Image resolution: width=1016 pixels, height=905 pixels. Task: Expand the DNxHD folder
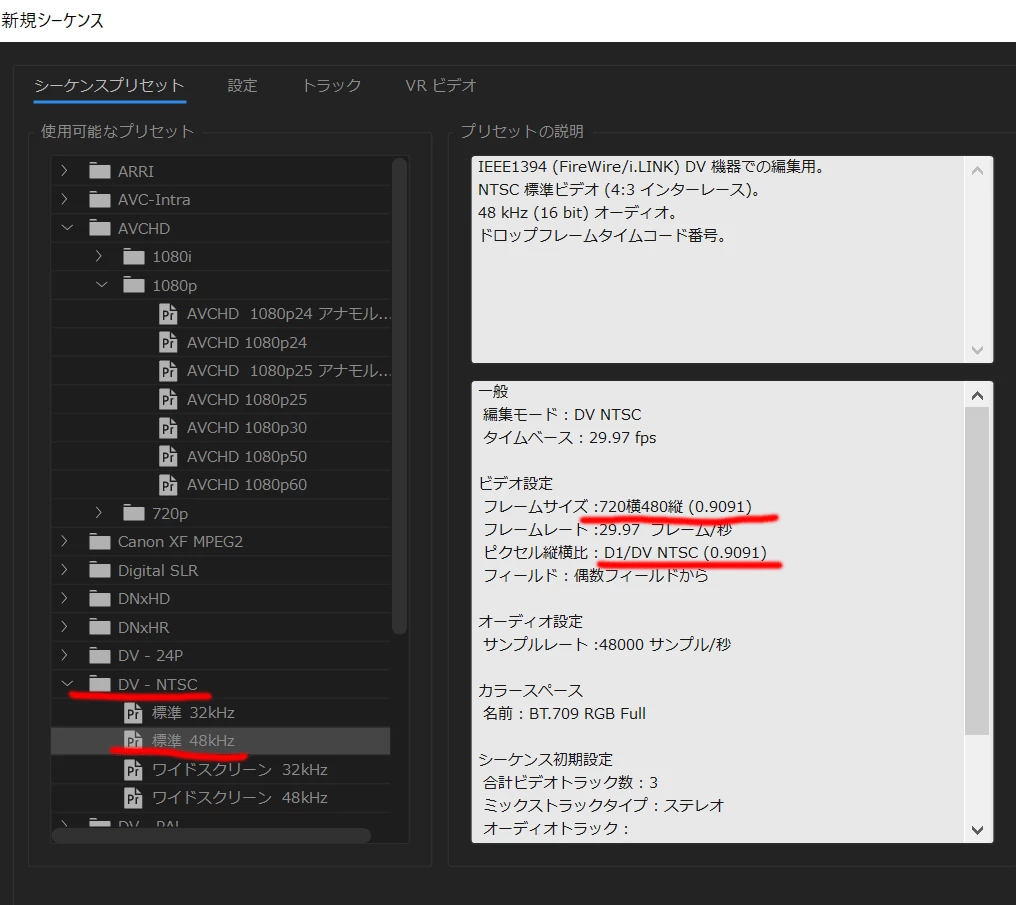tap(64, 599)
